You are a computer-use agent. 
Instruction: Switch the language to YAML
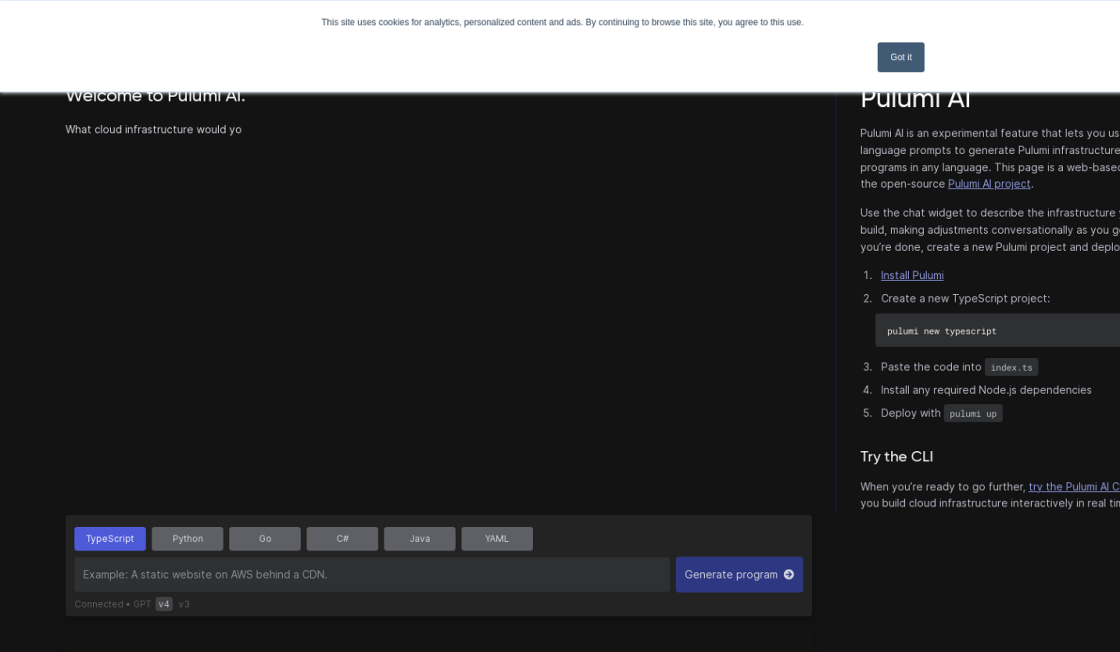[x=497, y=539]
